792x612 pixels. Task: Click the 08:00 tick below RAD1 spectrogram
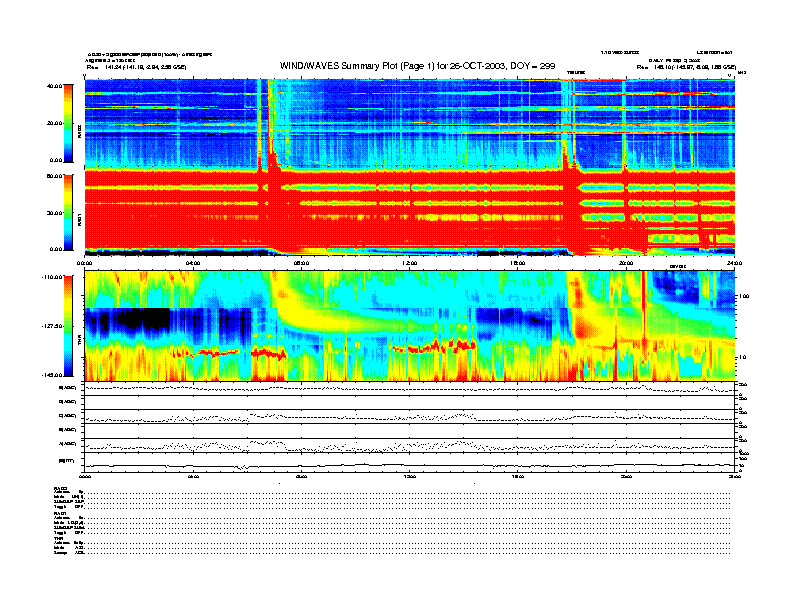point(301,263)
